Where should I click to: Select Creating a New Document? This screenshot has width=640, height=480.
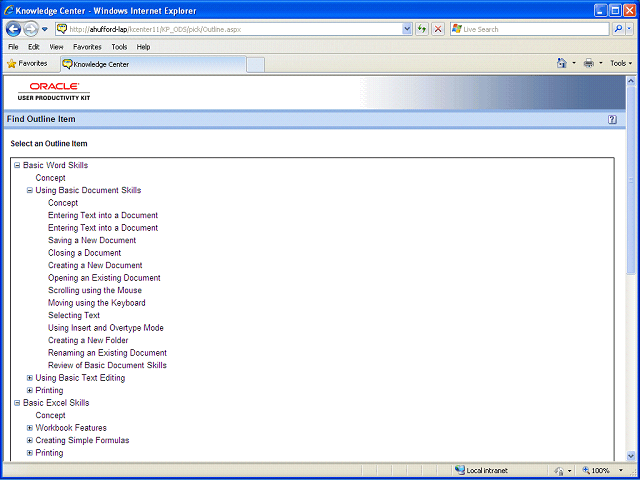[x=95, y=265]
